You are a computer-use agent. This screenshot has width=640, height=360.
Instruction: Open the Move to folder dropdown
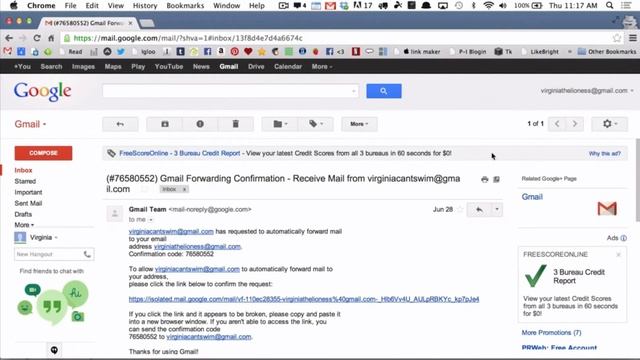(x=280, y=124)
